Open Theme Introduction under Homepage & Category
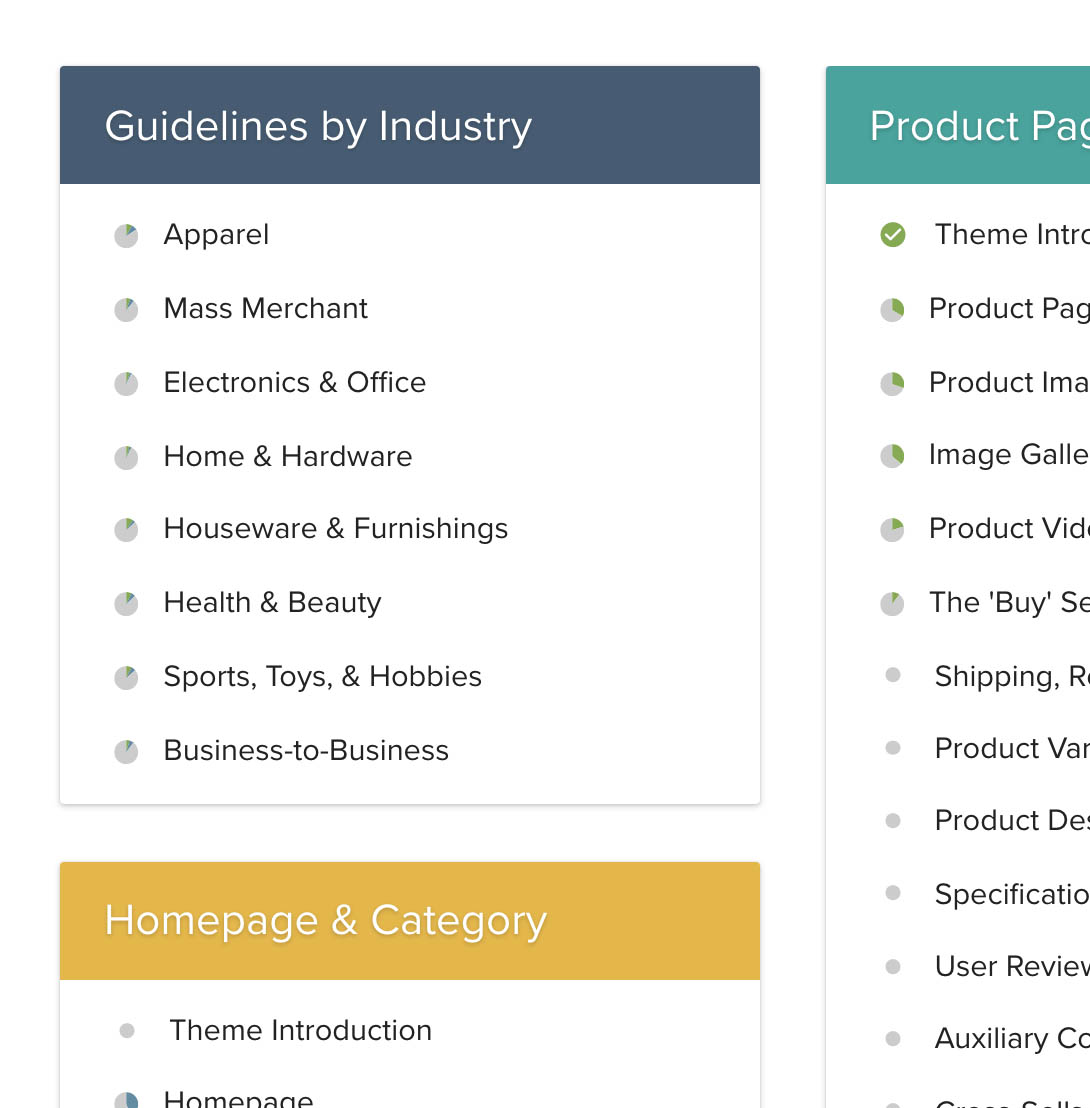This screenshot has height=1108, width=1090. [x=300, y=1031]
